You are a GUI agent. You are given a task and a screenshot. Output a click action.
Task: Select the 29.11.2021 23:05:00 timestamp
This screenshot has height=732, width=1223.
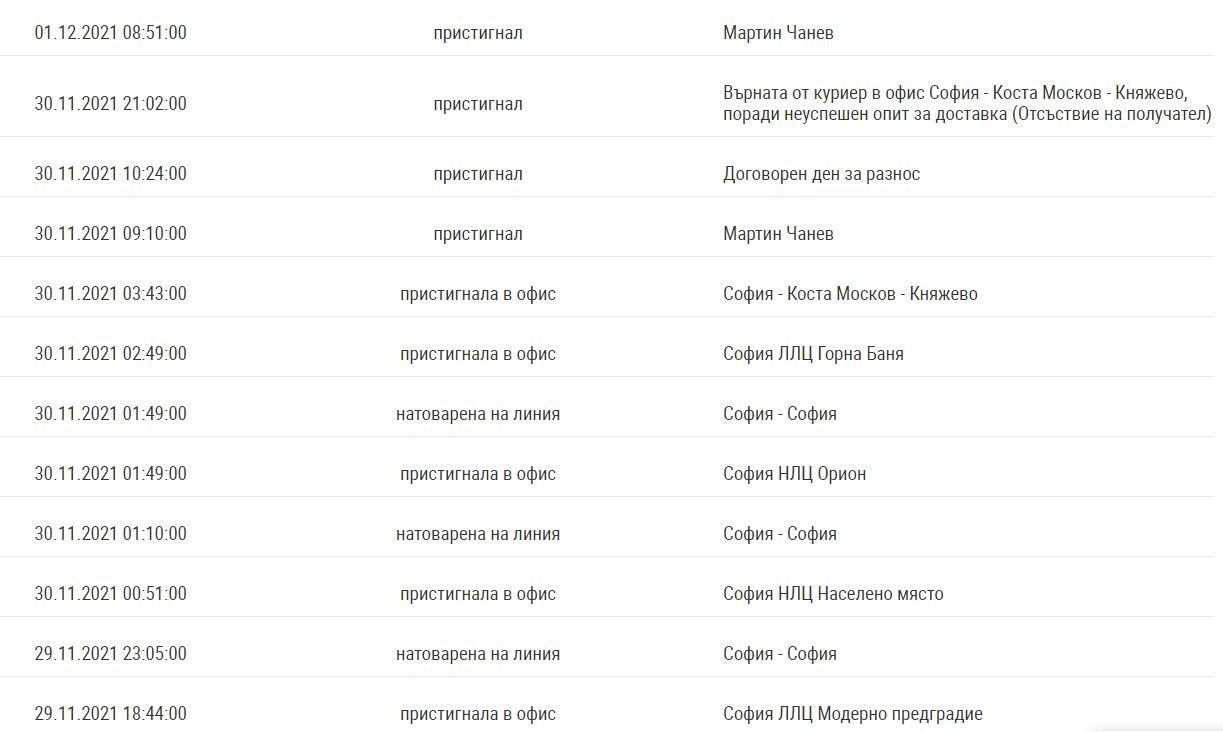click(110, 654)
